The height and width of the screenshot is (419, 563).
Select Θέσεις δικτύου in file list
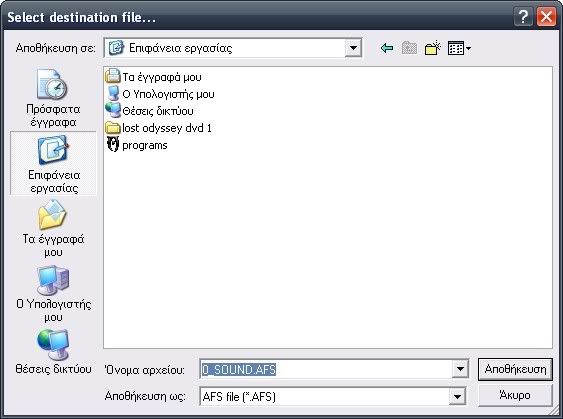150,111
